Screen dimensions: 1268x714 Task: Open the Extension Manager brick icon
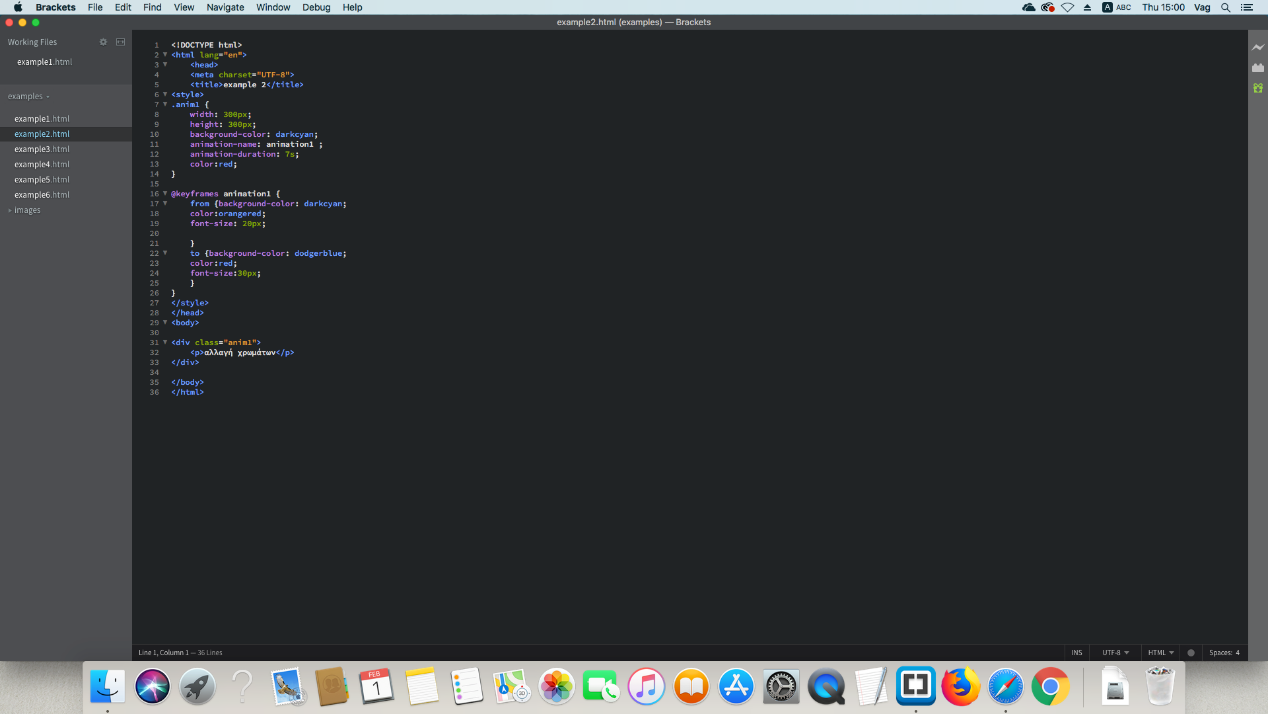tap(1258, 67)
